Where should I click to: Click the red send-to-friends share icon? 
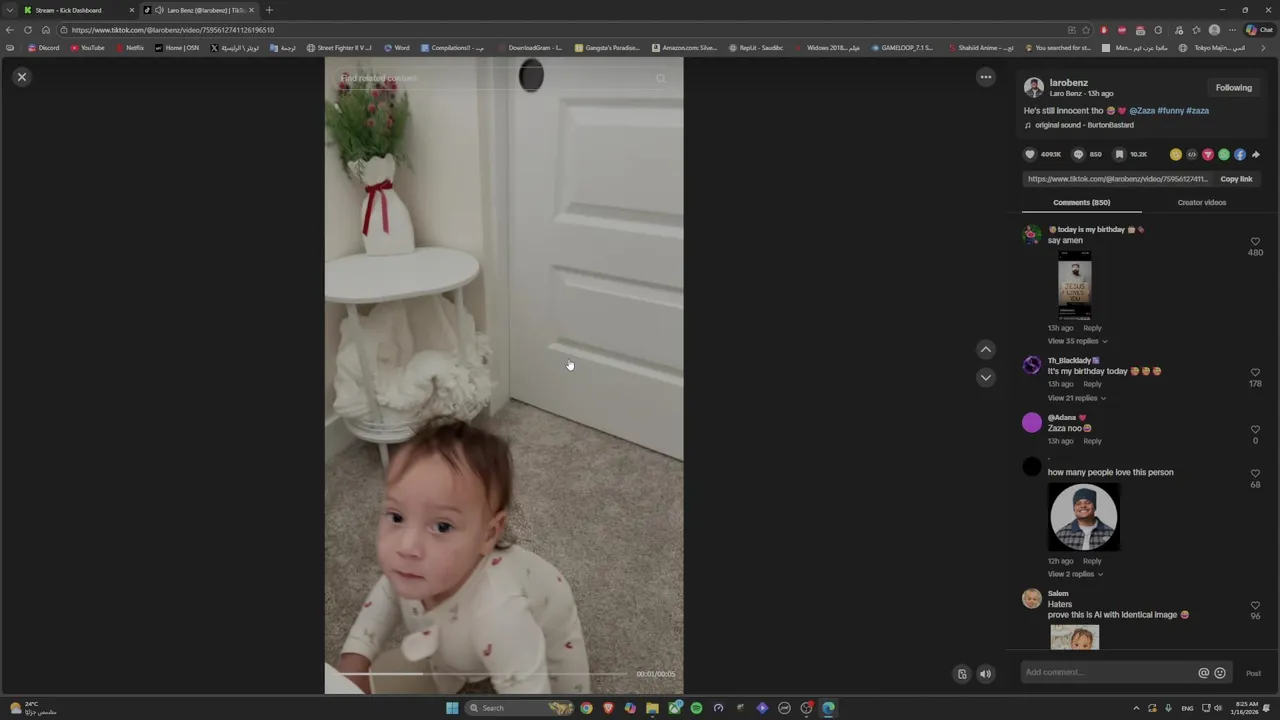click(1208, 155)
